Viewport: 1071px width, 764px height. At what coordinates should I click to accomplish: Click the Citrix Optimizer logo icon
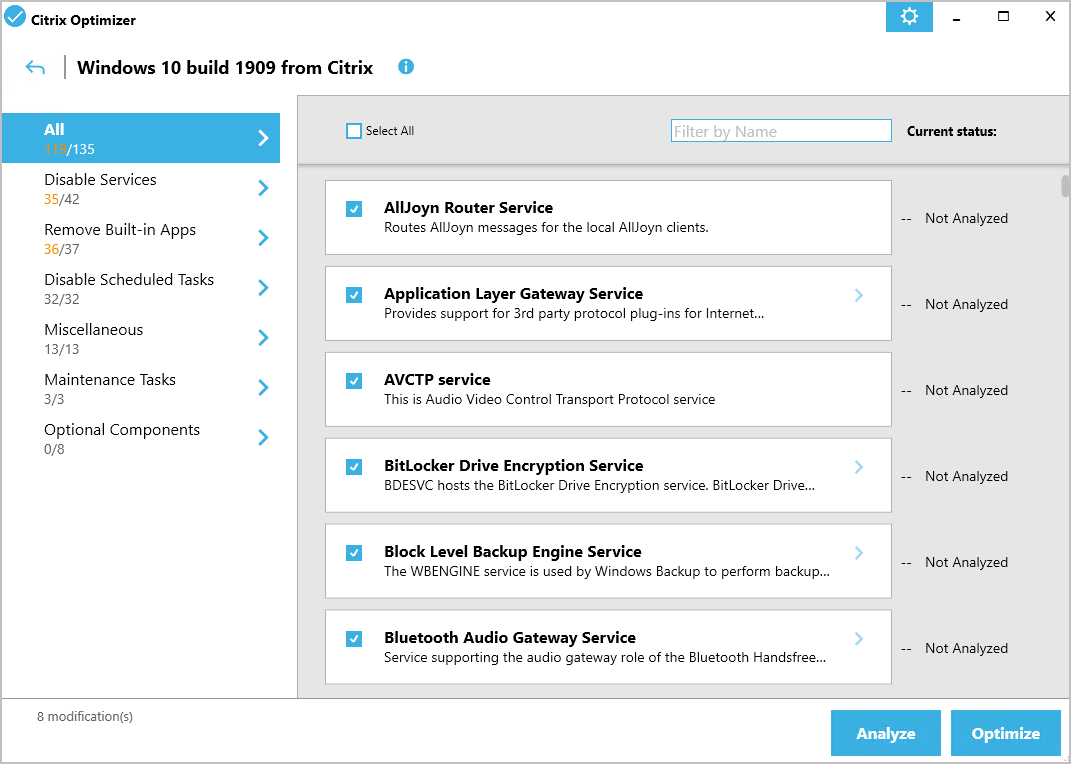pos(15,17)
